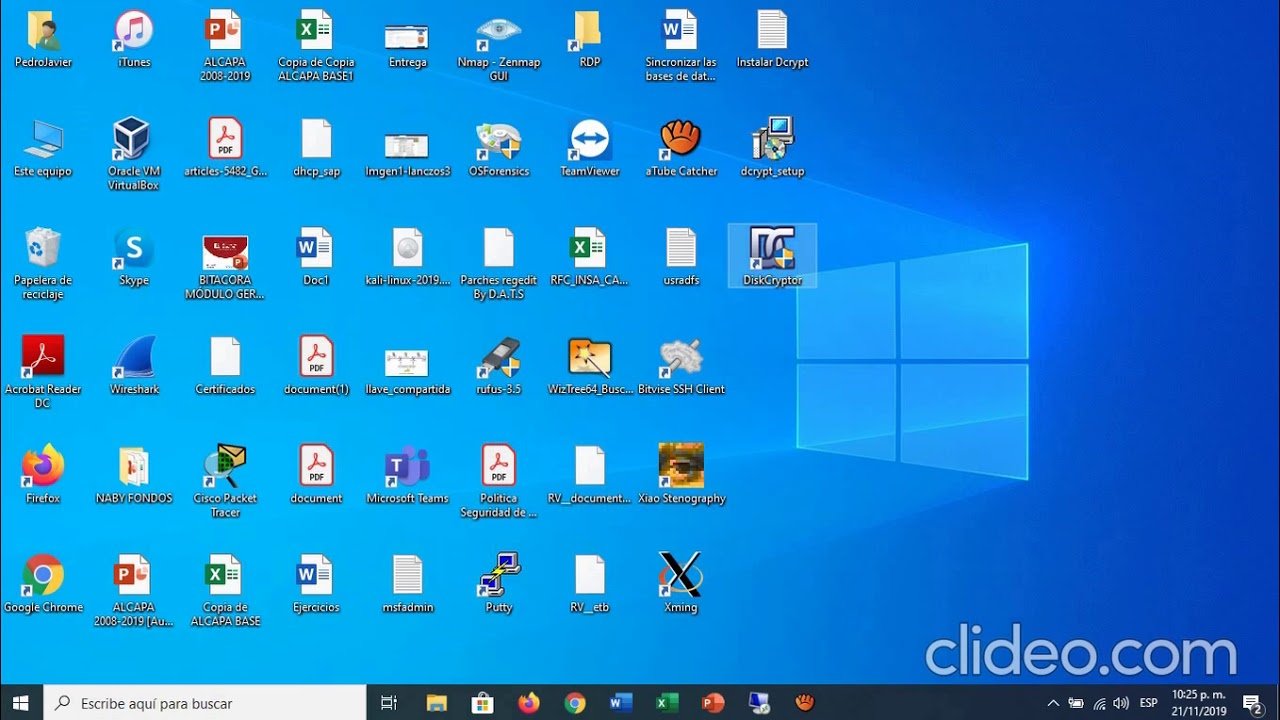The height and width of the screenshot is (720, 1280).
Task: Open the Windows Start menu
Action: coord(21,703)
